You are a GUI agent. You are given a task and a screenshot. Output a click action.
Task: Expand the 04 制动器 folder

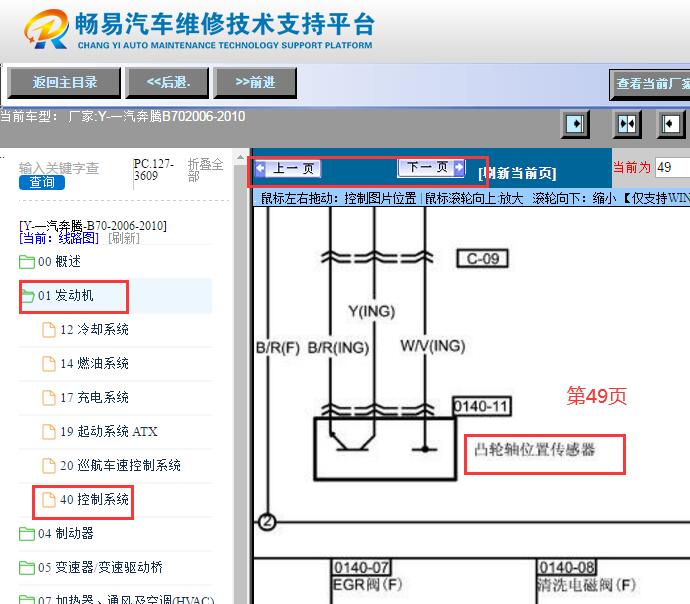click(66, 534)
